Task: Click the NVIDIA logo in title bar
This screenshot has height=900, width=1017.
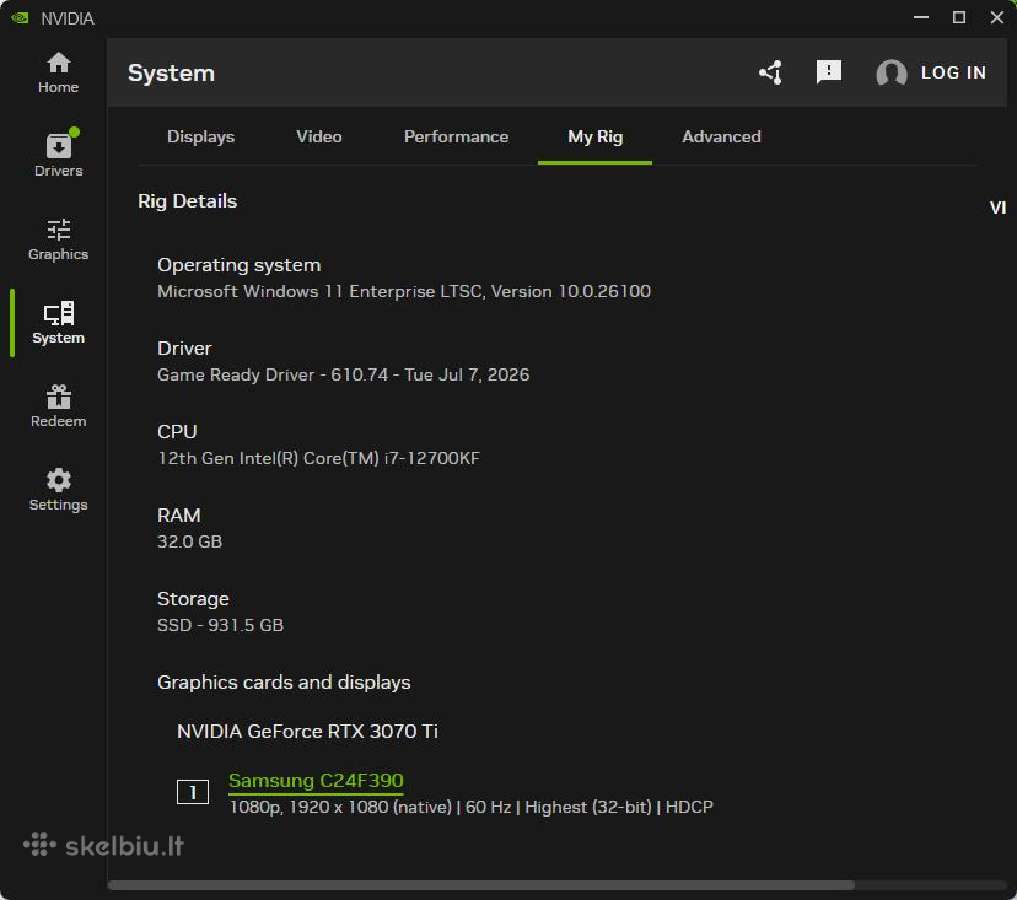Action: click(20, 18)
